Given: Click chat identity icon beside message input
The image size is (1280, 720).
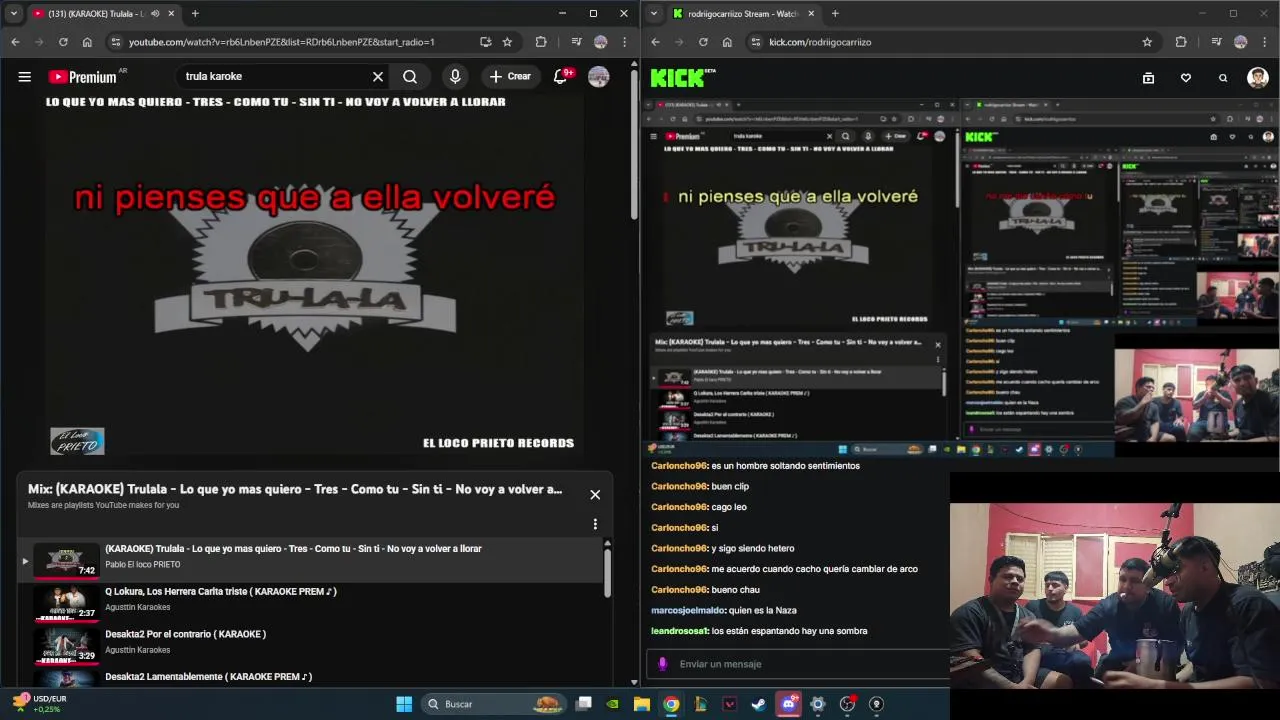Looking at the screenshot, I should pos(662,664).
